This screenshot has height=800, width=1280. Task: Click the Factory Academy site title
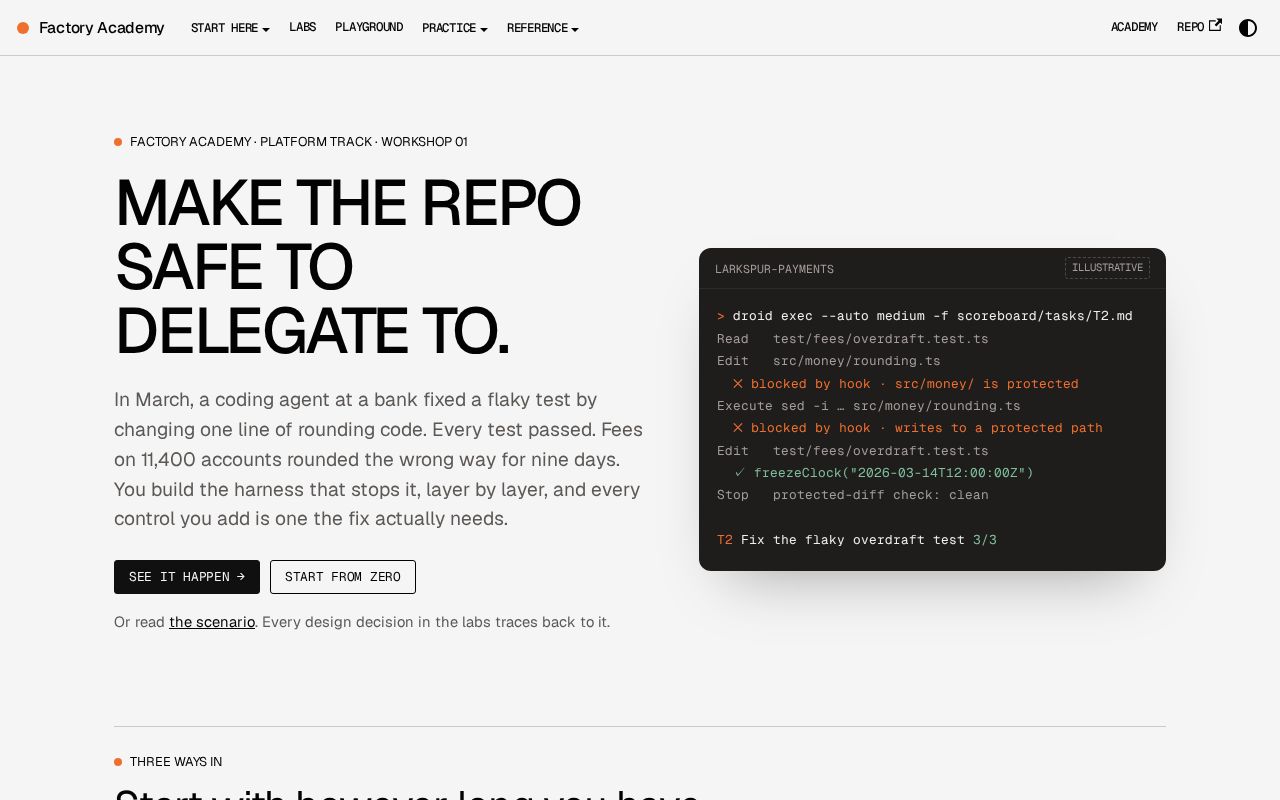[102, 28]
